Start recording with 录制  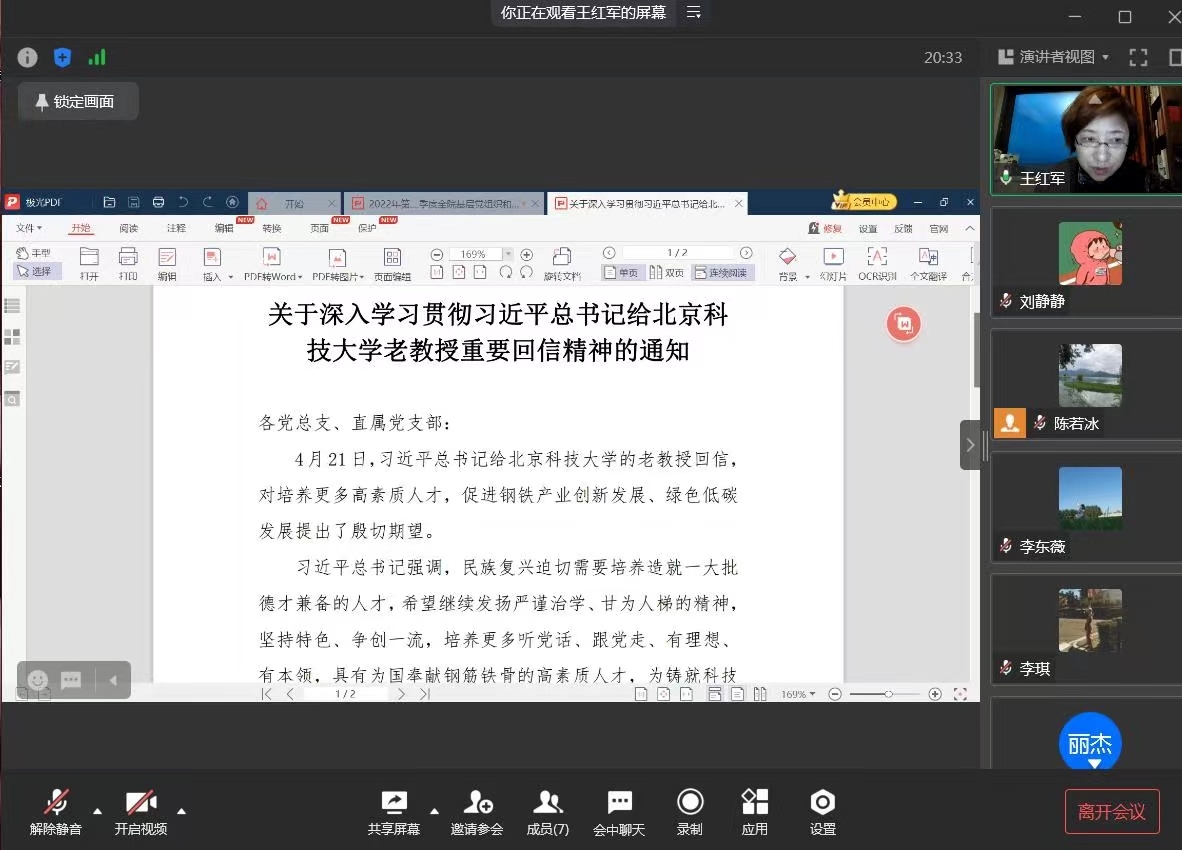[689, 812]
